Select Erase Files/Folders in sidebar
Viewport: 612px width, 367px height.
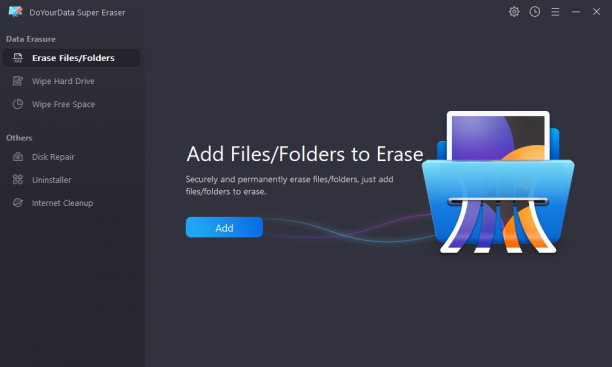tap(71, 58)
